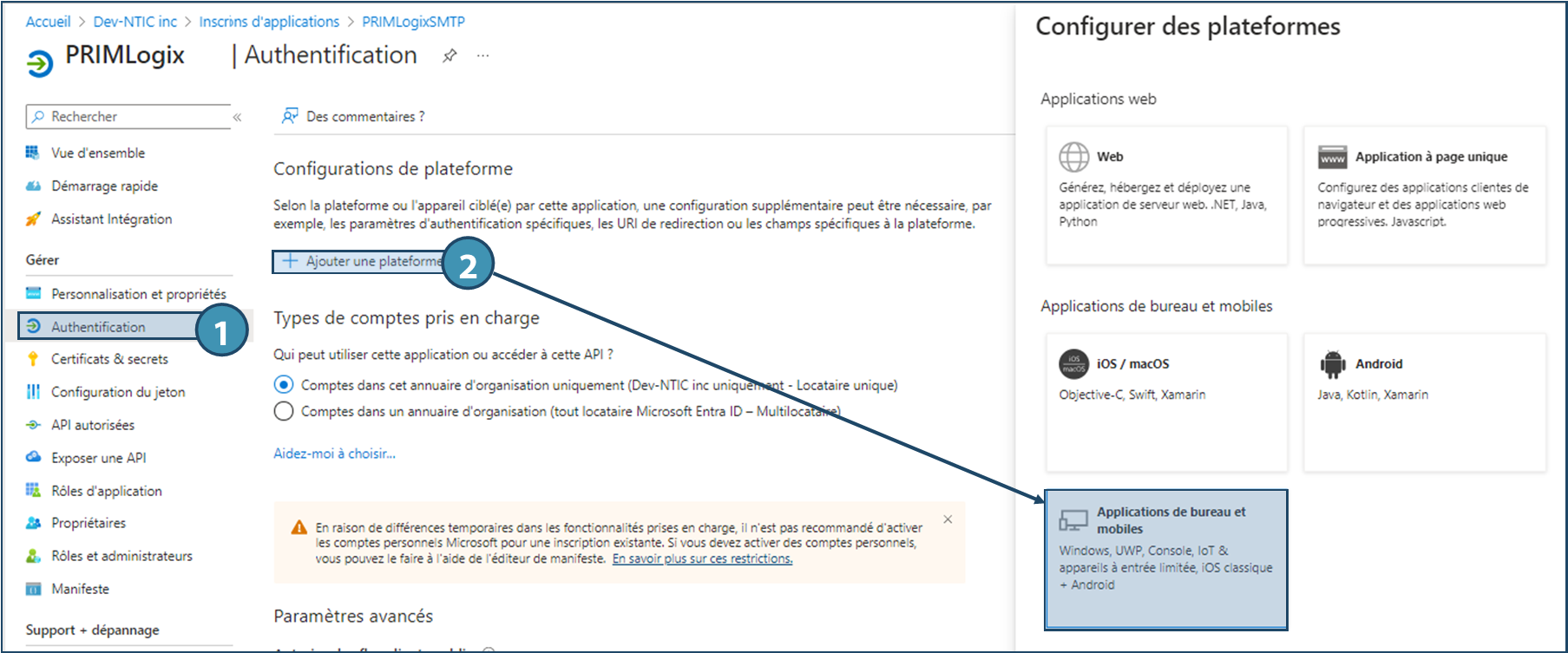
Task: Open En savoir plus sur ces restrictions link
Action: point(702,559)
